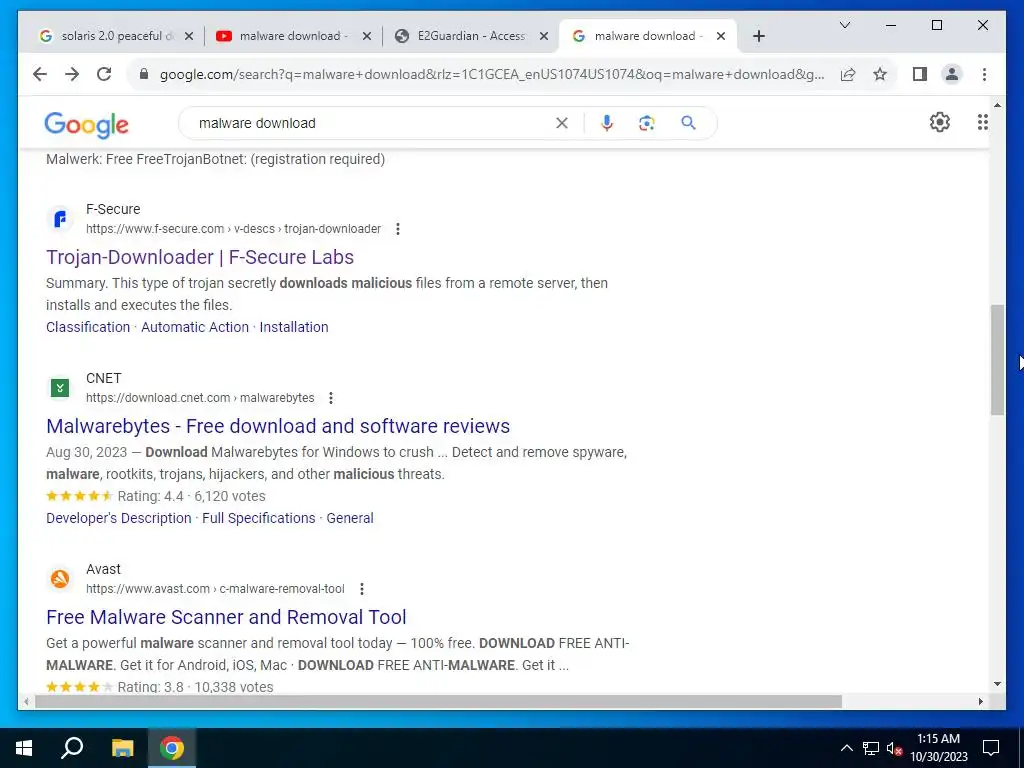This screenshot has height=768, width=1024.
Task: Open Malwarebytes free download result
Action: pos(278,426)
